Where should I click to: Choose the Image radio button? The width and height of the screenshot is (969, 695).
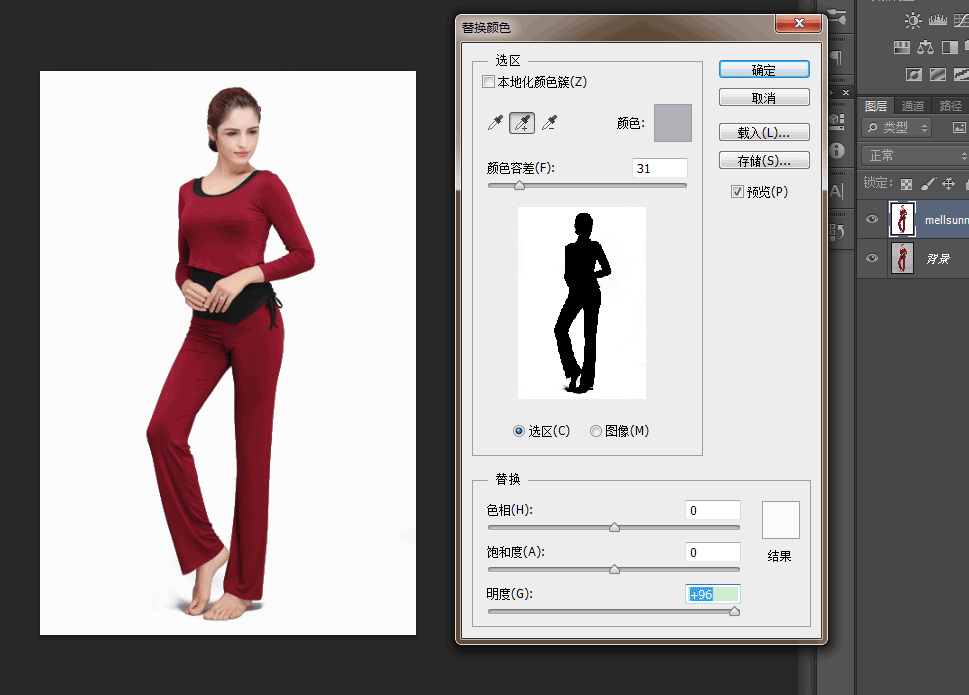[x=596, y=431]
